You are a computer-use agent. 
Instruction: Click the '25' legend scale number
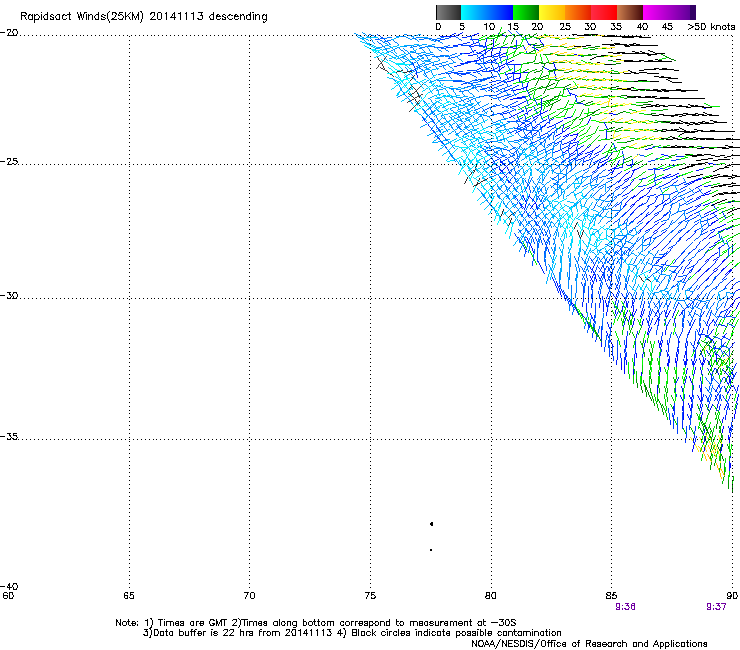(565, 27)
